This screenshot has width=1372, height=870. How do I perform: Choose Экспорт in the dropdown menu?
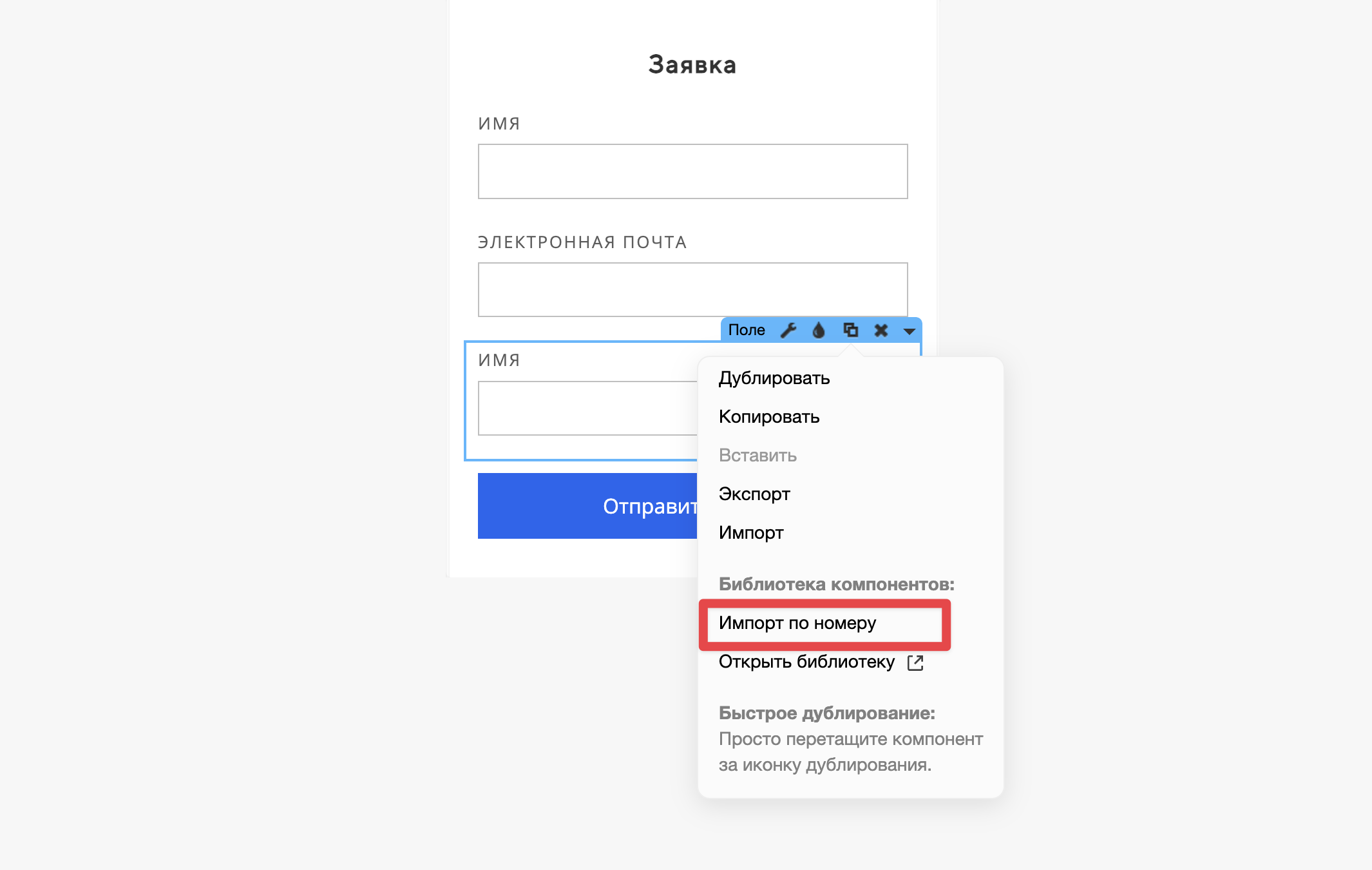click(754, 494)
